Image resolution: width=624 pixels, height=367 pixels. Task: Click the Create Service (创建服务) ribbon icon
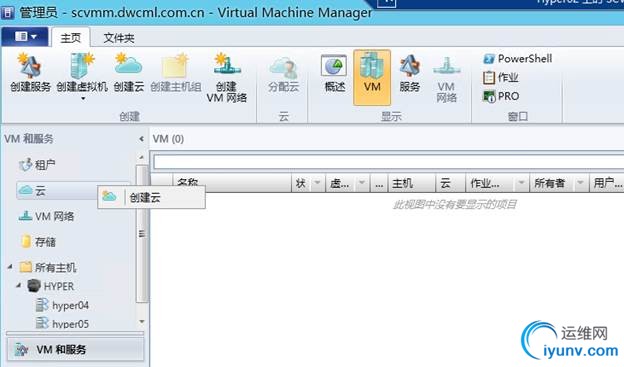tap(31, 73)
